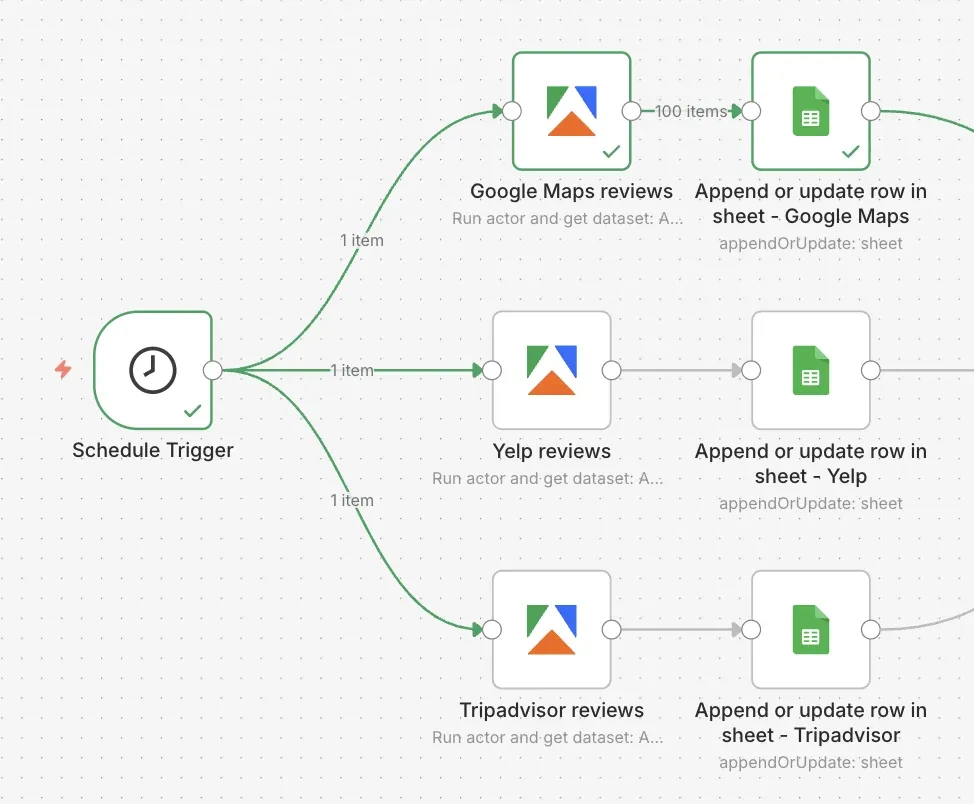
Task: Click the '1 item' label toward Yelp reviews
Action: click(x=352, y=370)
